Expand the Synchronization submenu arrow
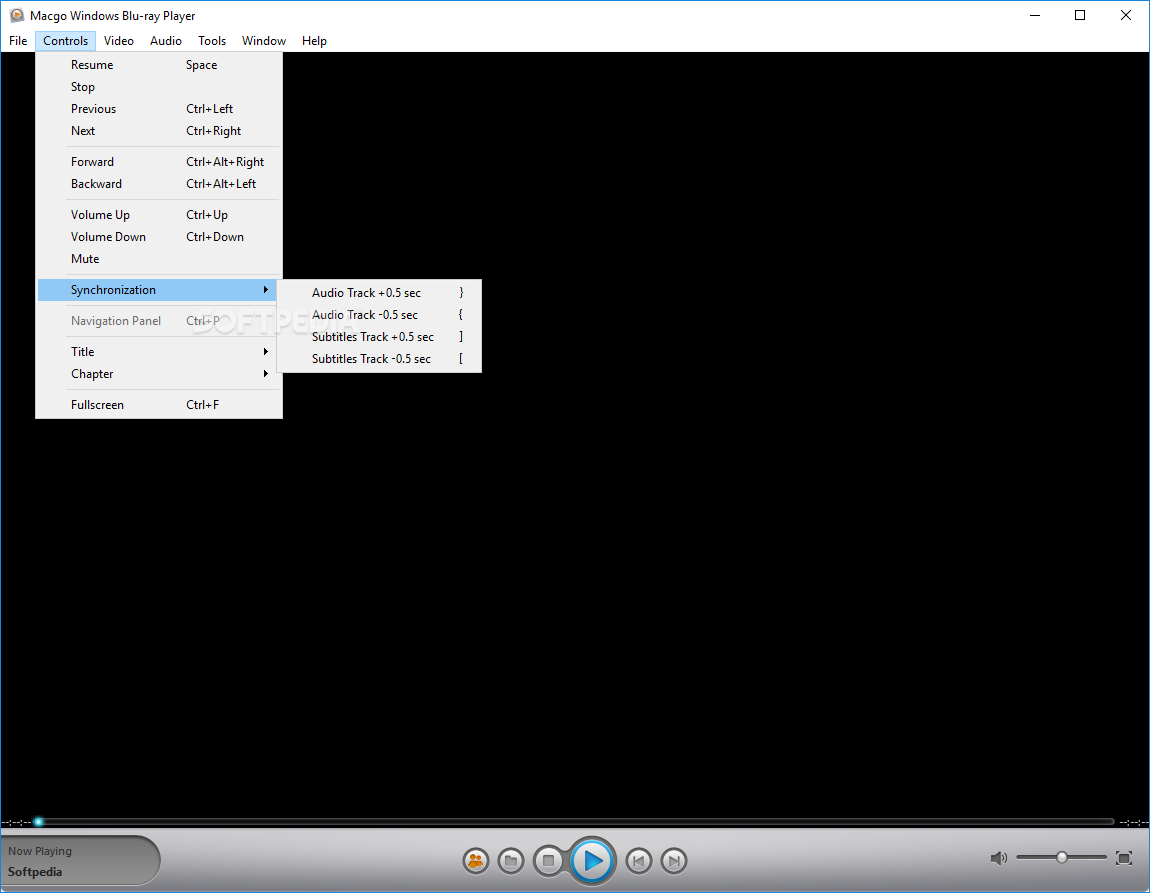The width and height of the screenshot is (1150, 893). coord(265,290)
